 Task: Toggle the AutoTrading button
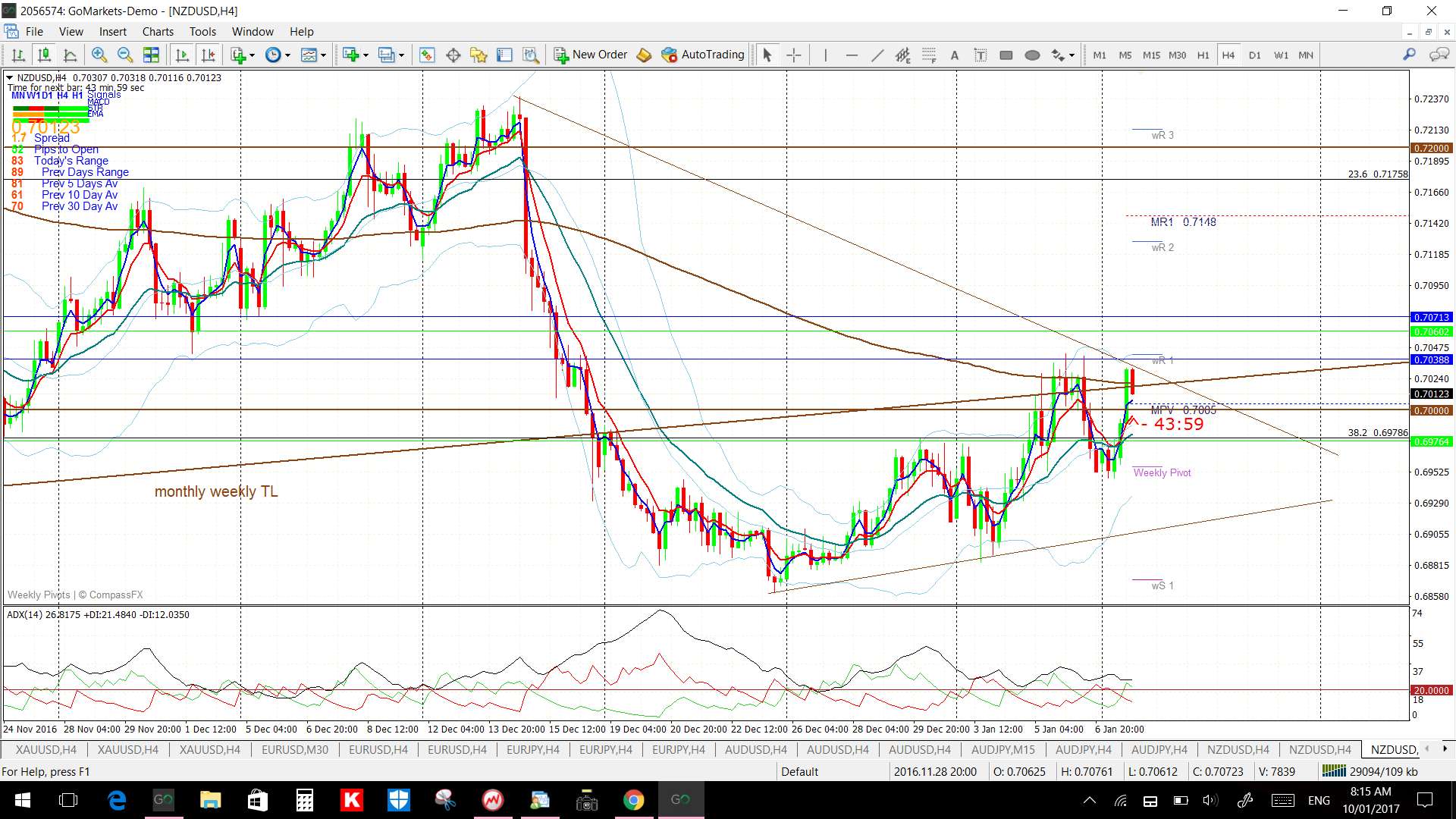[703, 55]
